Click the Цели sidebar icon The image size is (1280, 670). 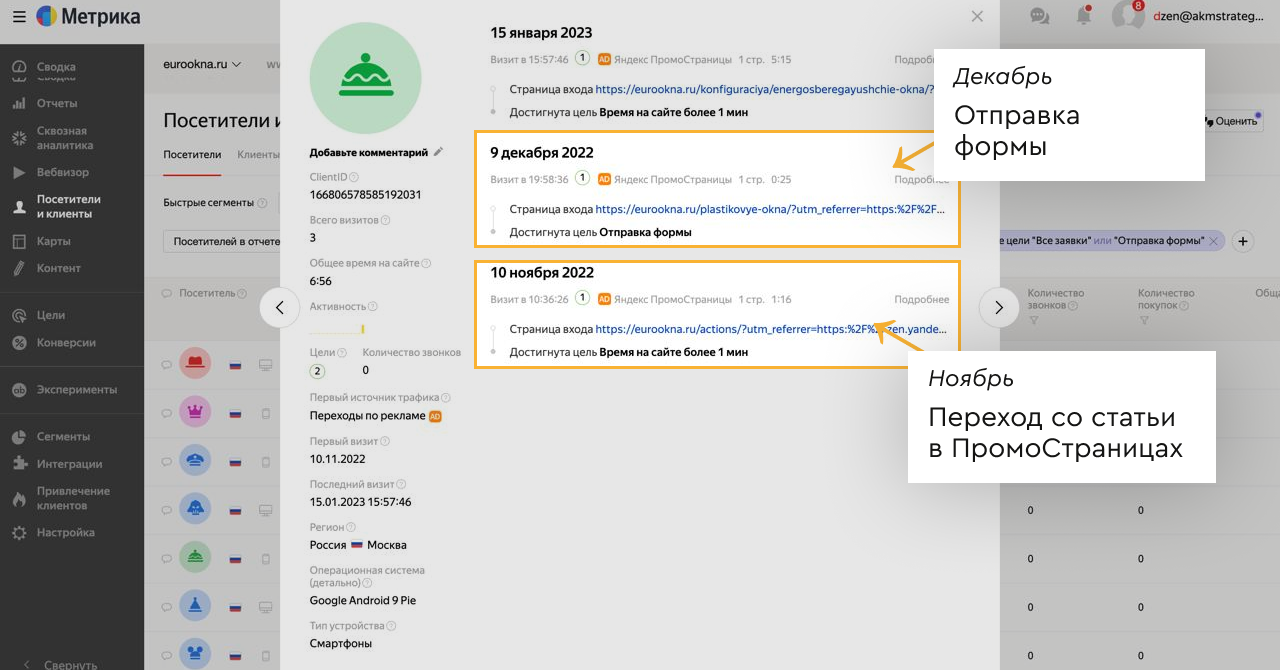[18, 315]
